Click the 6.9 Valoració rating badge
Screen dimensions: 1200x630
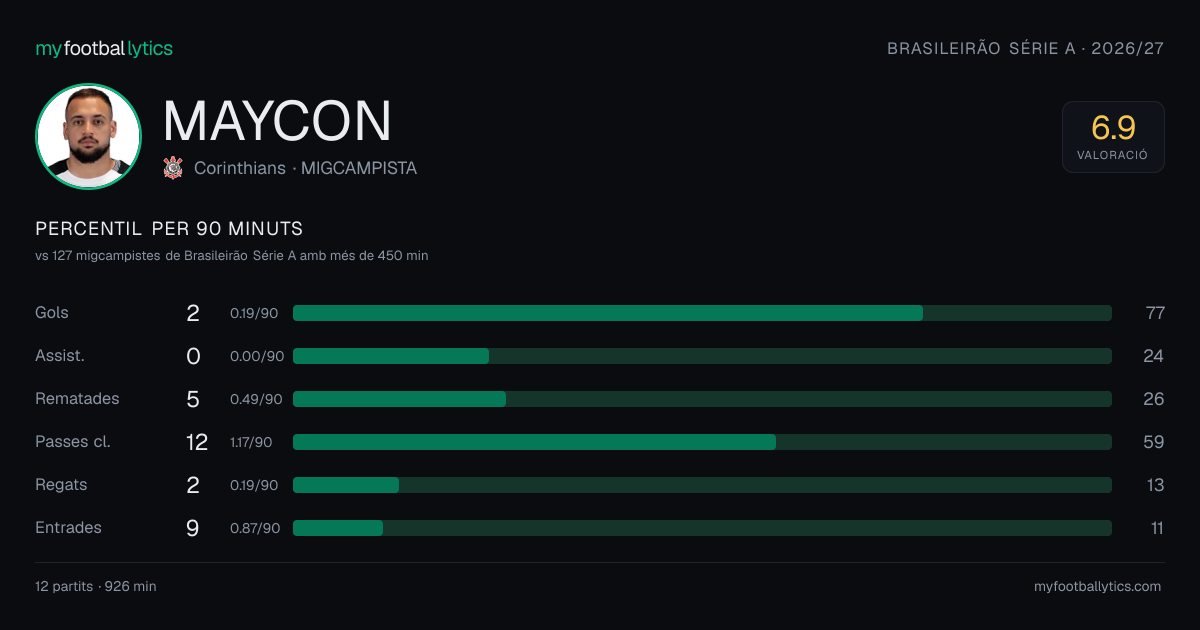1113,137
